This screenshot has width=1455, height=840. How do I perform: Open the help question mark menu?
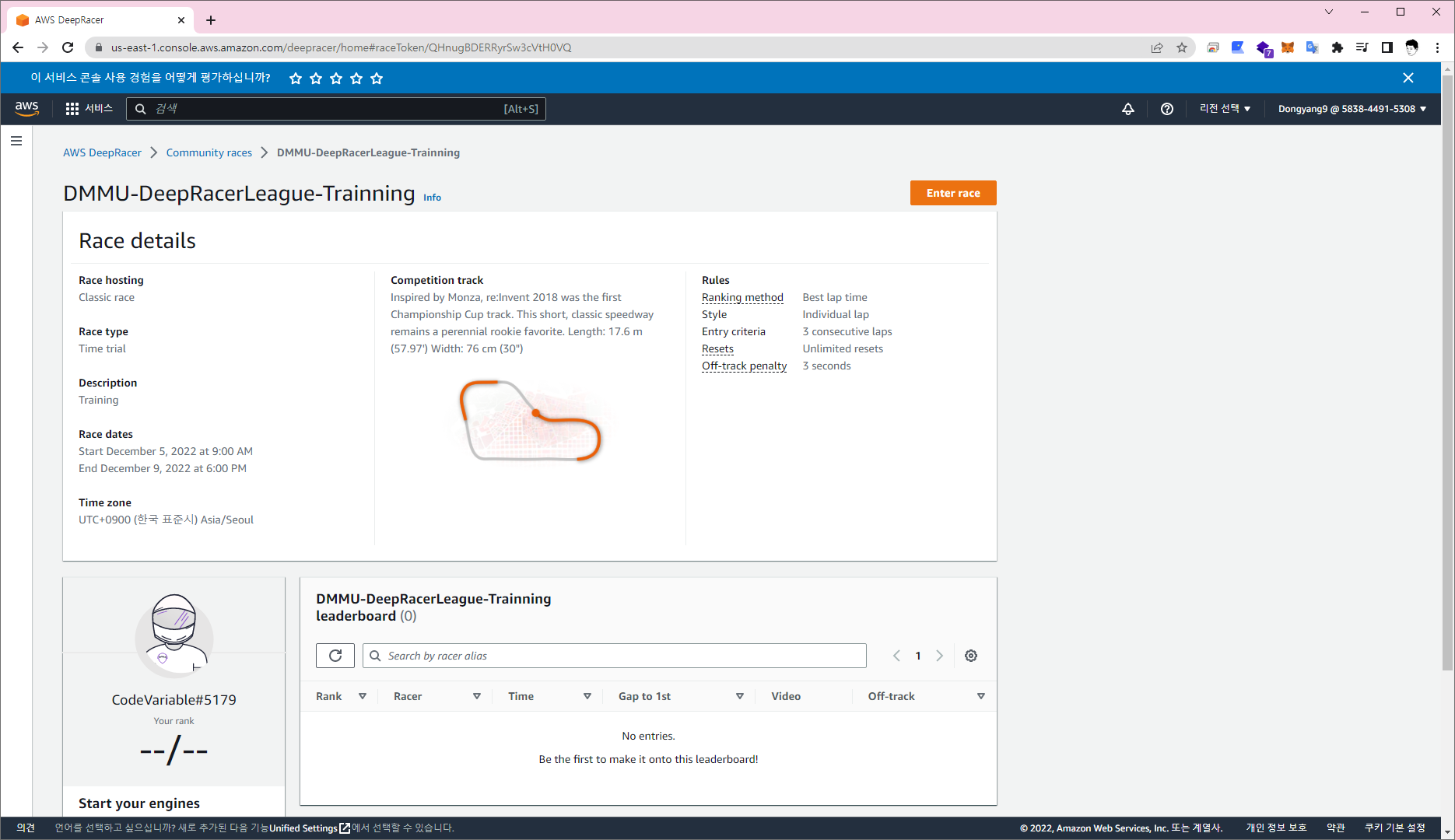click(1166, 109)
